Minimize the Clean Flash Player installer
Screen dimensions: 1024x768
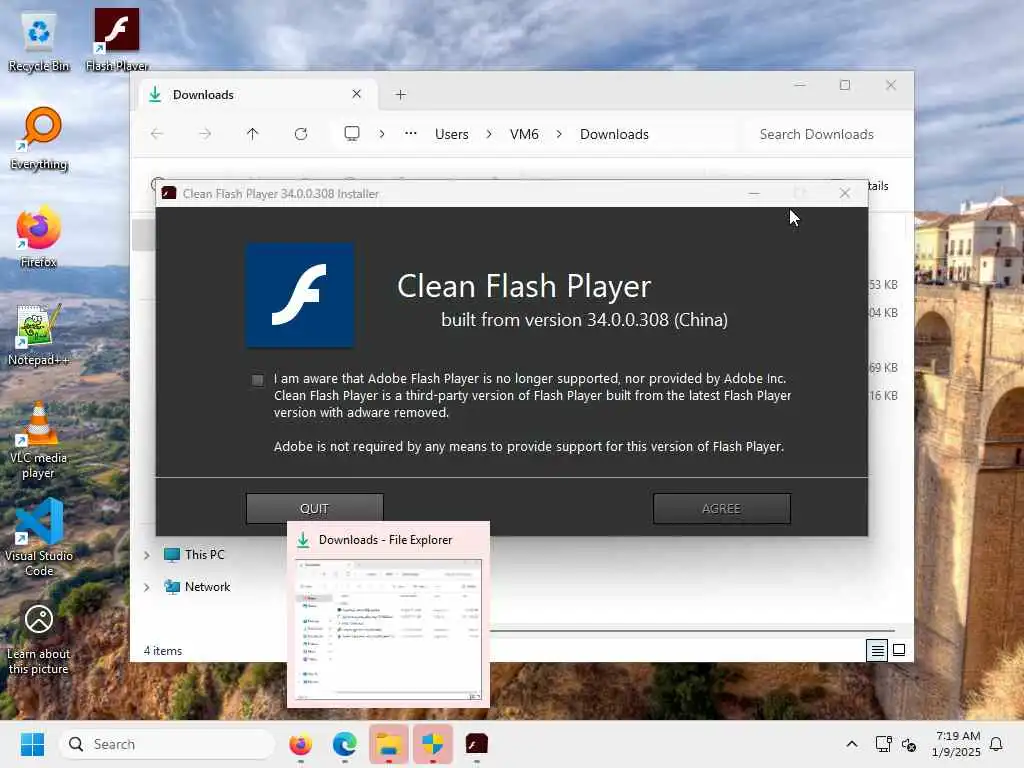tap(754, 193)
